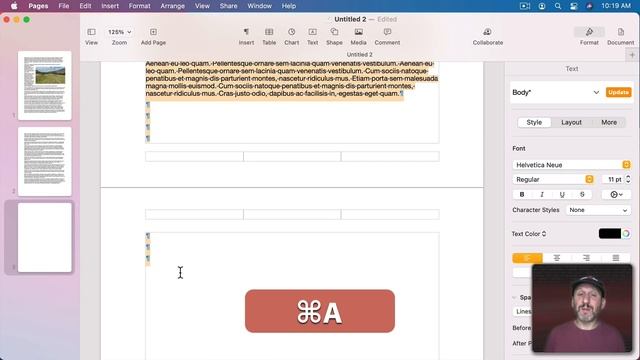Image resolution: width=640 pixels, height=360 pixels.
Task: Open the File menu
Action: [x=64, y=6]
